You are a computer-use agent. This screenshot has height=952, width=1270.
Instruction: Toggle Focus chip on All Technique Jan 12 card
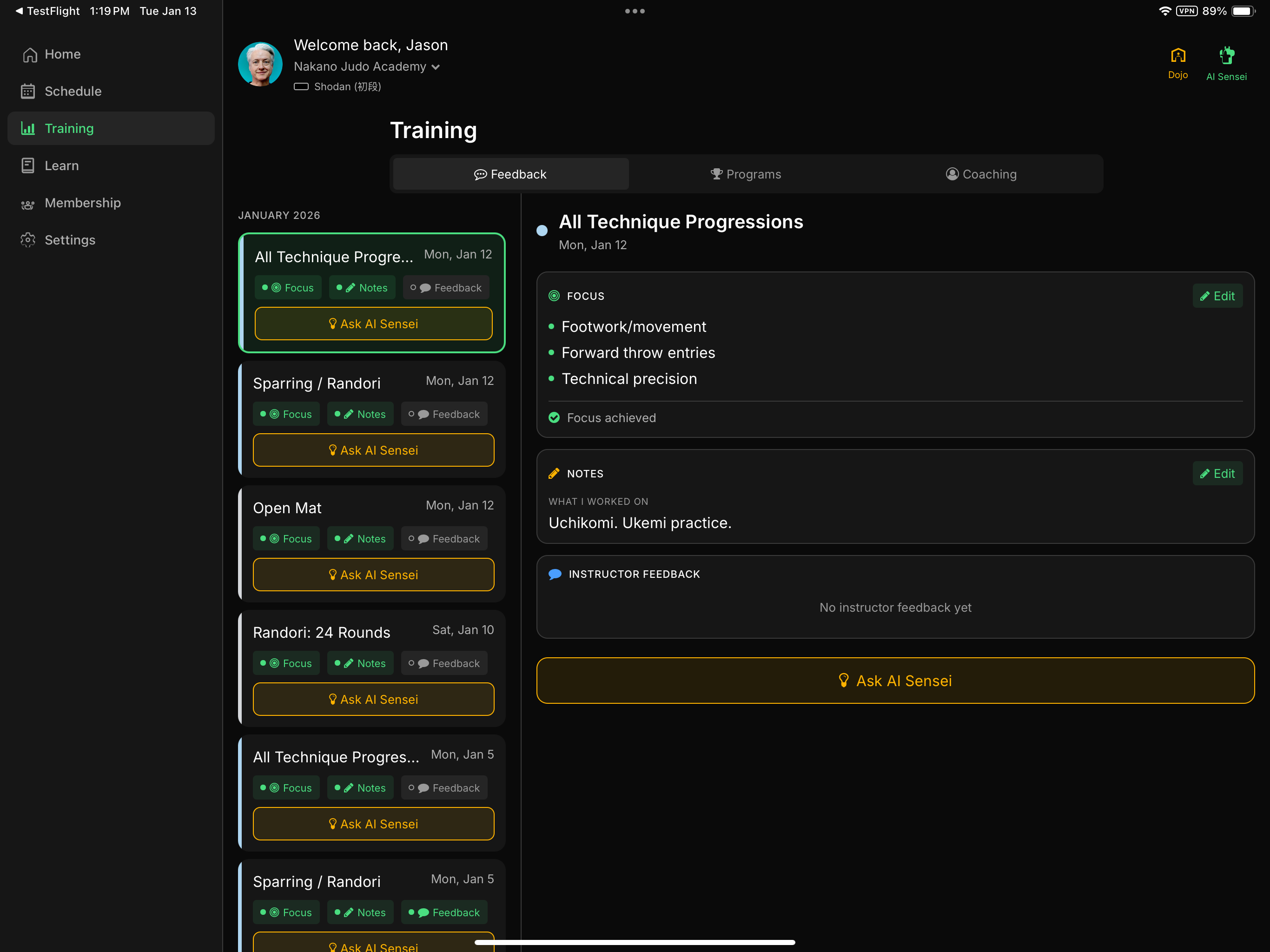288,288
